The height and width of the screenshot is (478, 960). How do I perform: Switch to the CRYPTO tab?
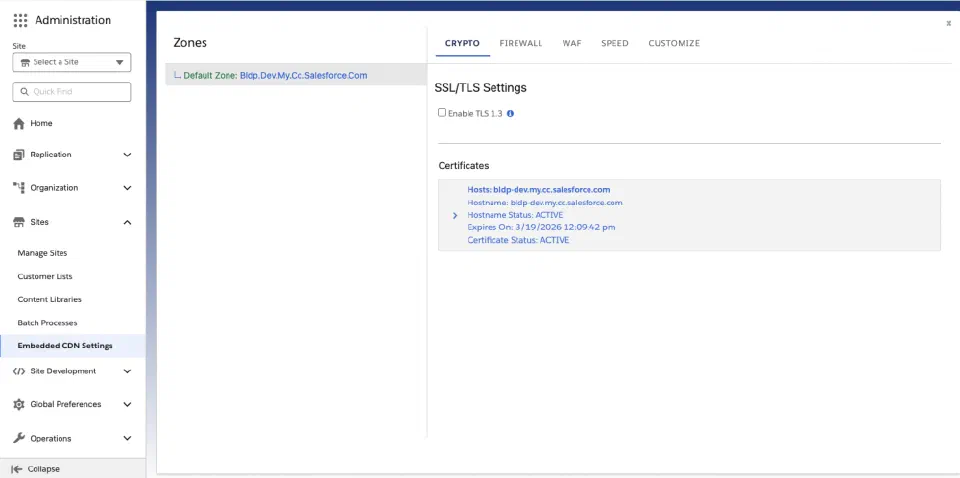[462, 43]
